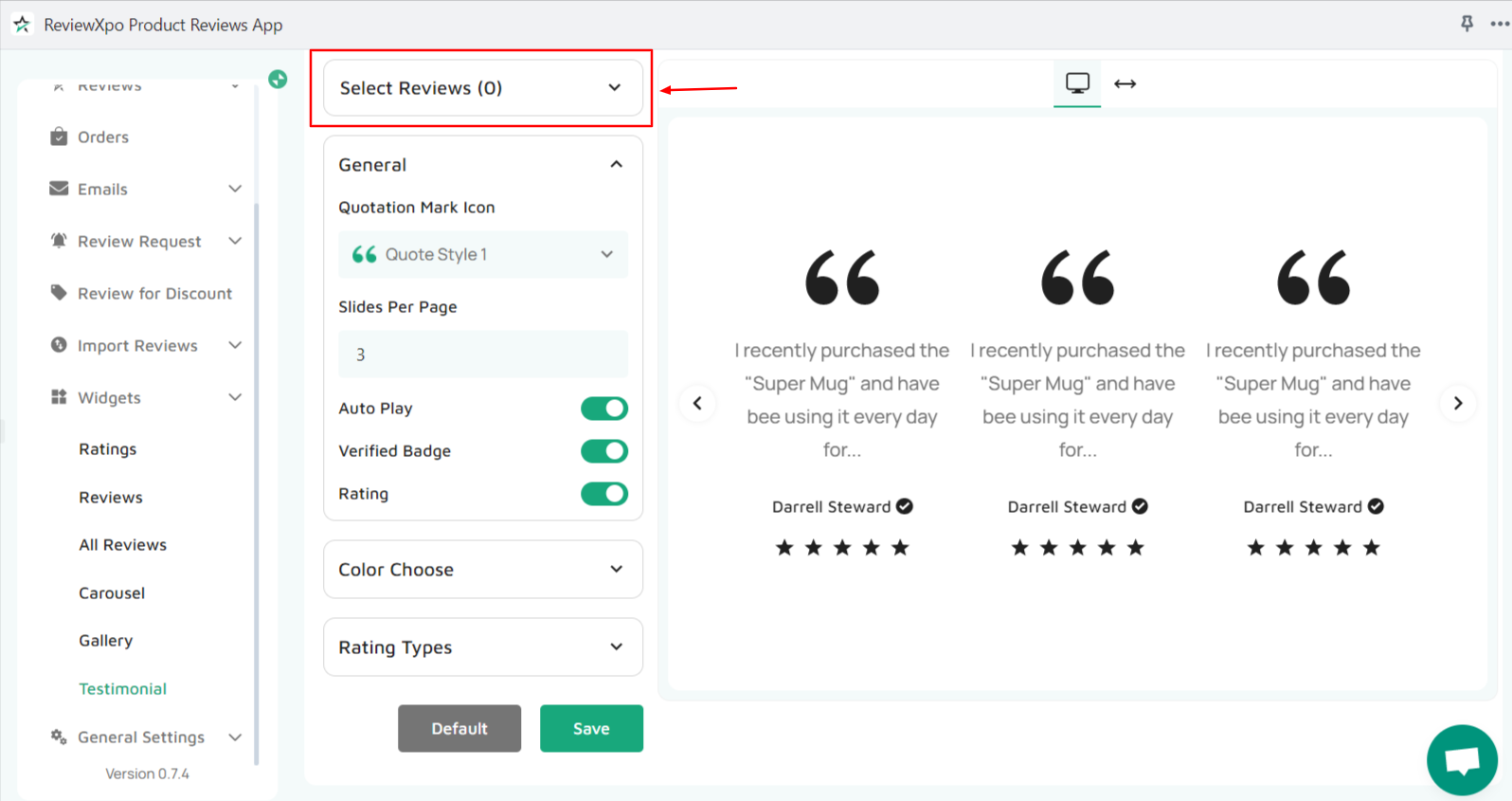The height and width of the screenshot is (801, 1512).
Task: Open the Carousel widget page
Action: [112, 592]
